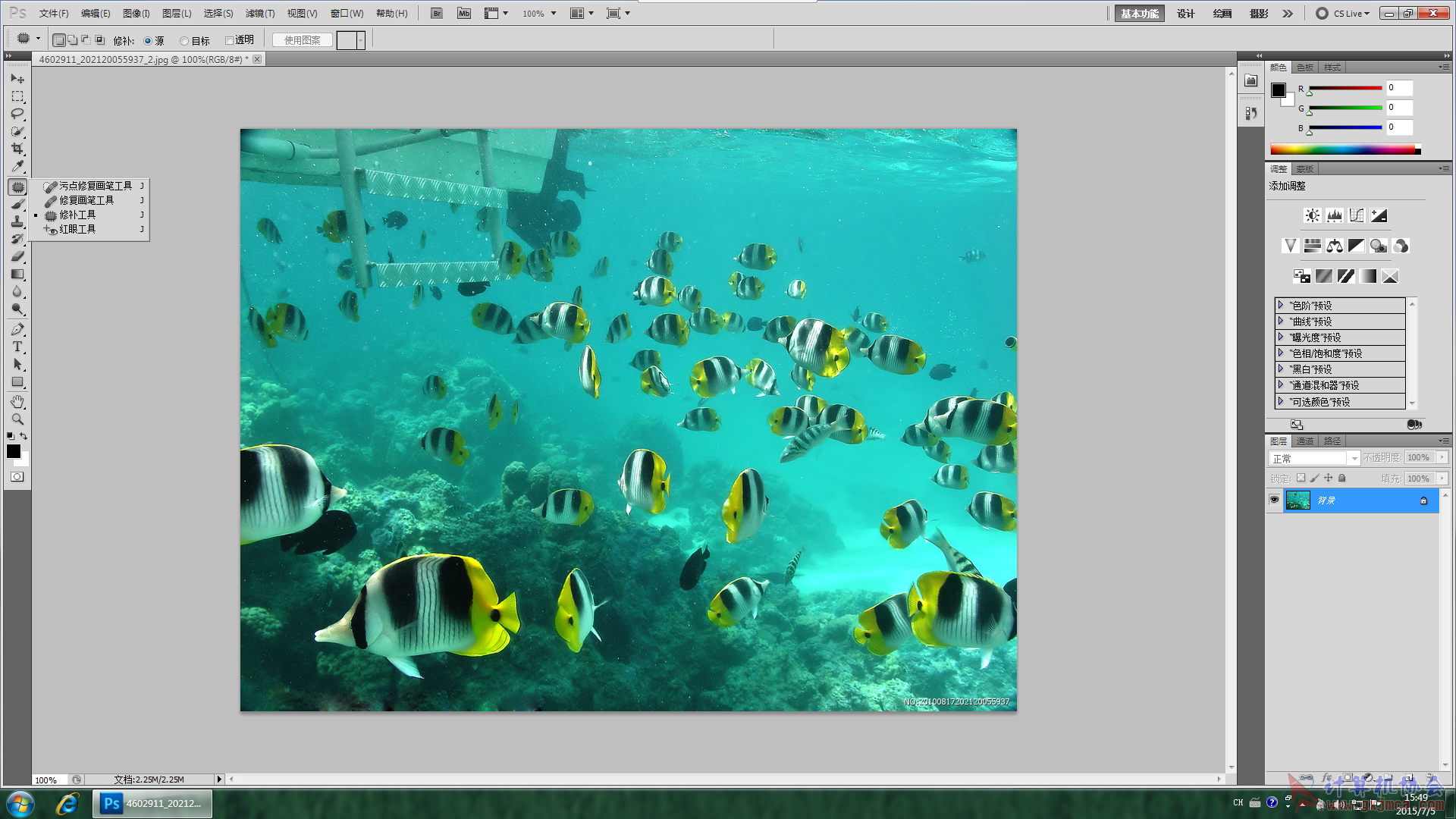Launch Mini Bridge with the Mb icon

pyautogui.click(x=464, y=14)
